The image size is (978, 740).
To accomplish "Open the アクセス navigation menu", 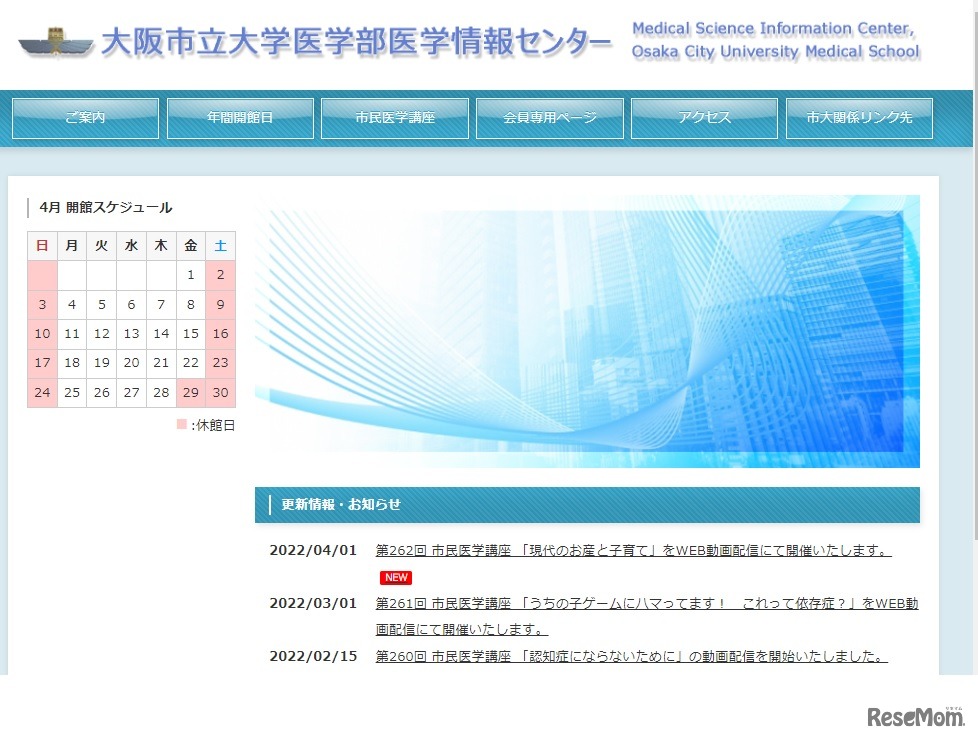I will point(704,117).
